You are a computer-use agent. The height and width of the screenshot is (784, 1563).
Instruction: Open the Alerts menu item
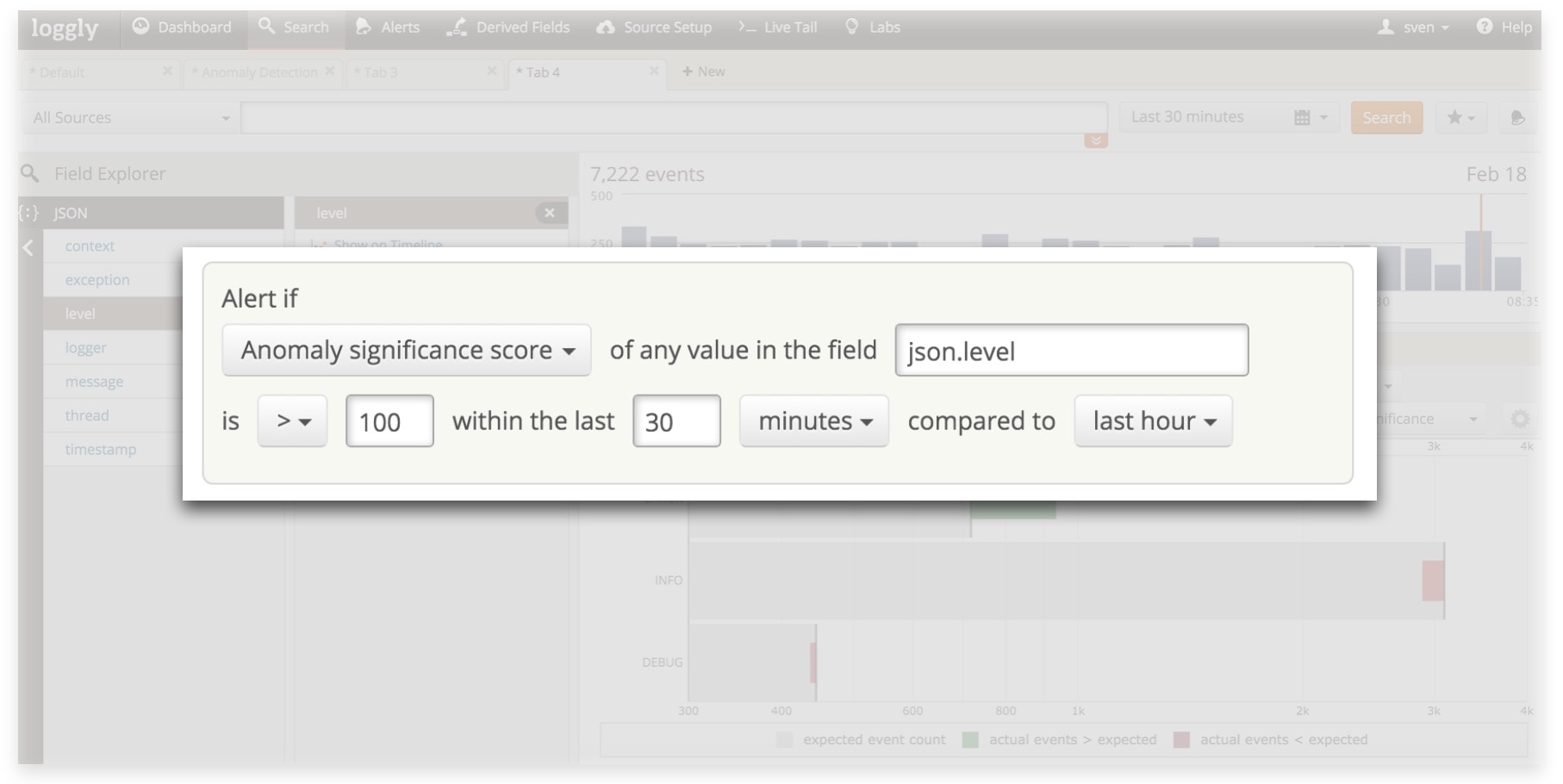388,28
